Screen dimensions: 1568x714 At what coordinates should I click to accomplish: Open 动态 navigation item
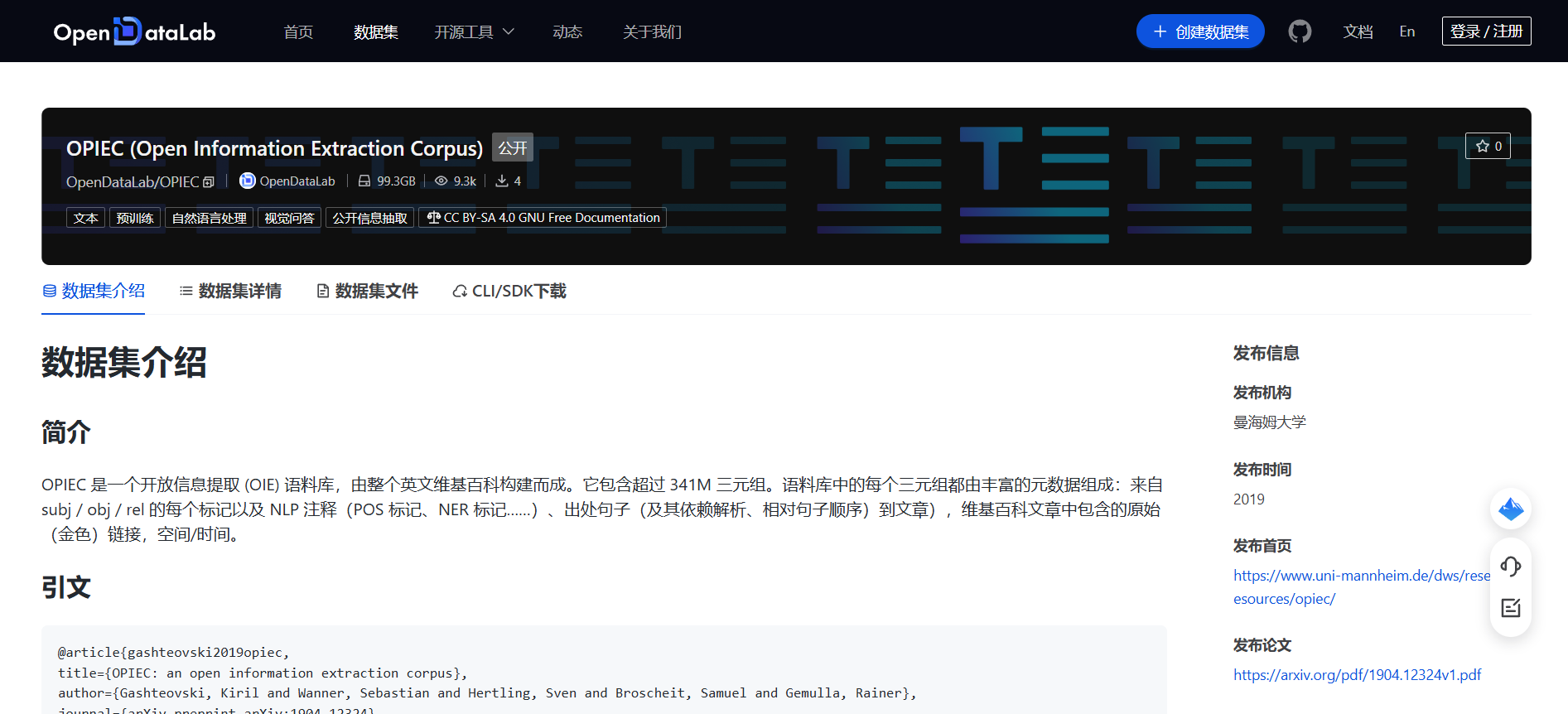pyautogui.click(x=567, y=31)
